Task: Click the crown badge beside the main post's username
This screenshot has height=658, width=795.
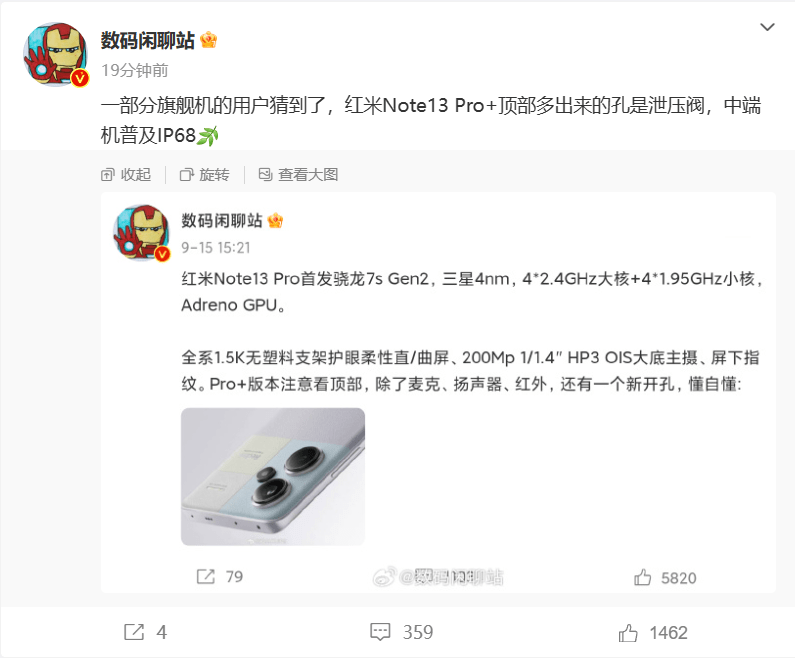Action: click(x=208, y=40)
